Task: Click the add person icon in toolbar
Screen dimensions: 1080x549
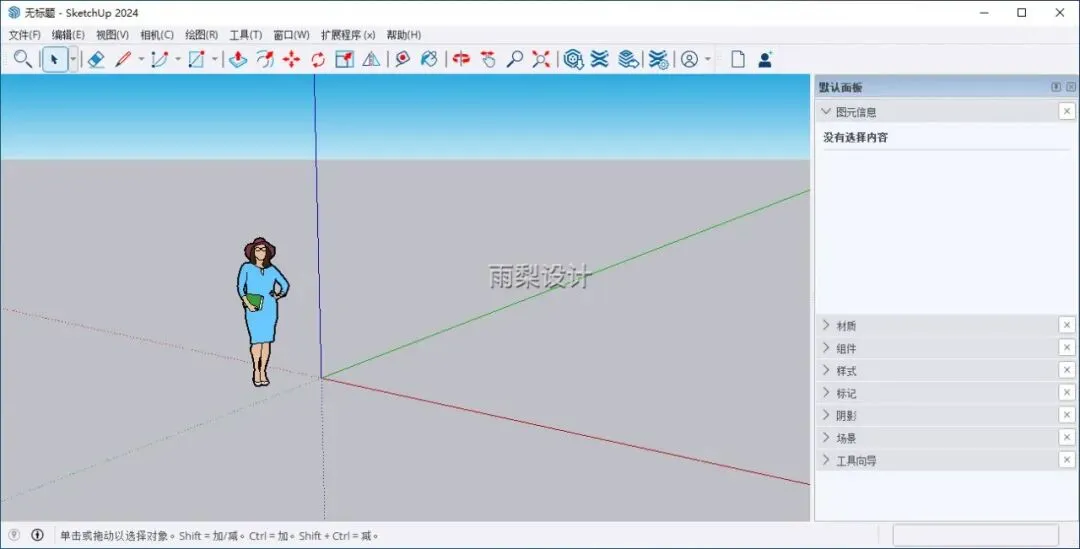Action: (x=765, y=59)
